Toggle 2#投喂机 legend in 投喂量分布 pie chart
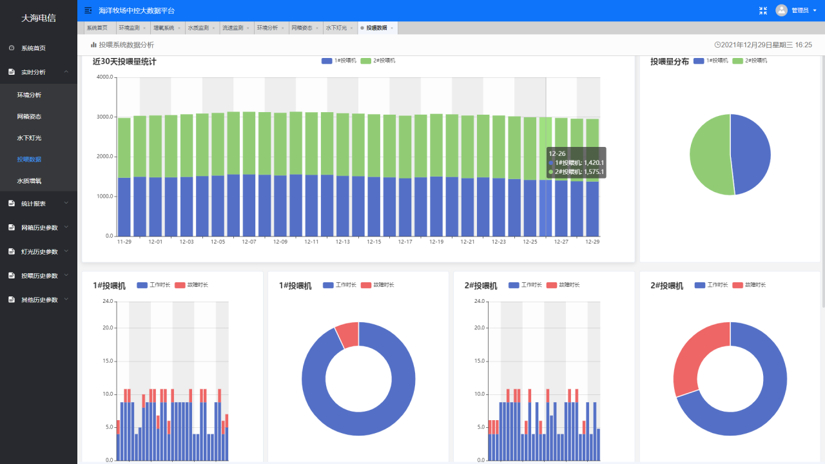Image resolution: width=826 pixels, height=465 pixels. 750,61
